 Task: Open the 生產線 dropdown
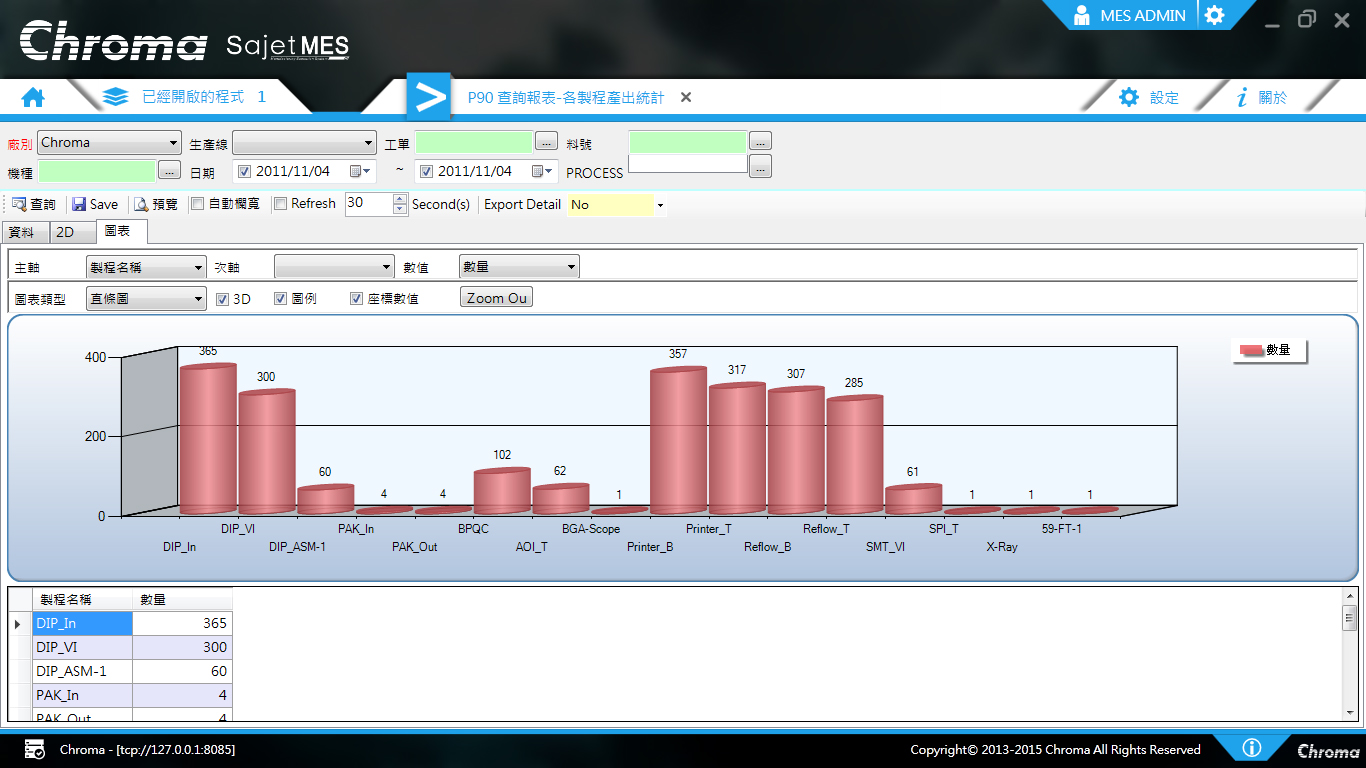(305, 142)
